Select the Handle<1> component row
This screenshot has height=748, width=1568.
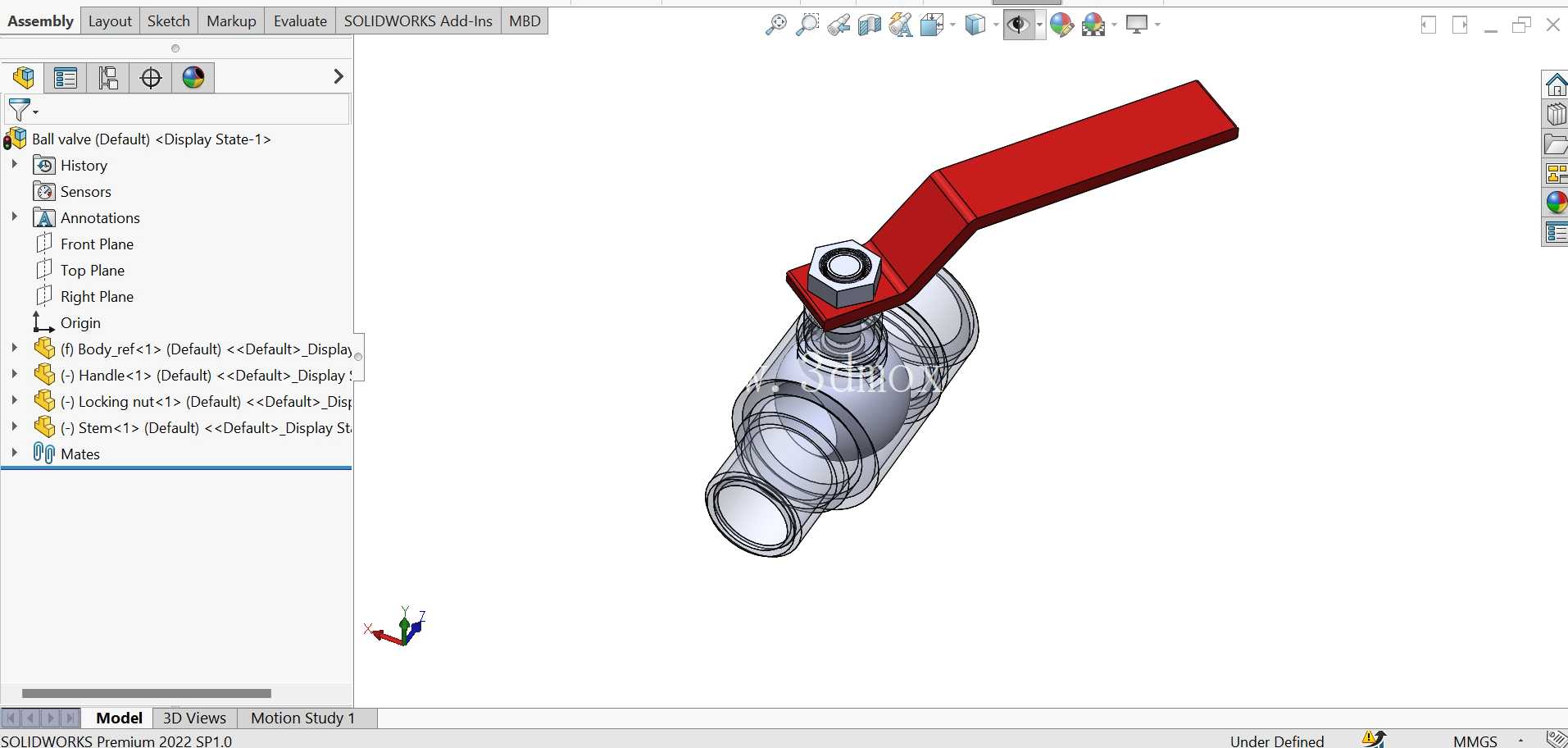(x=193, y=376)
